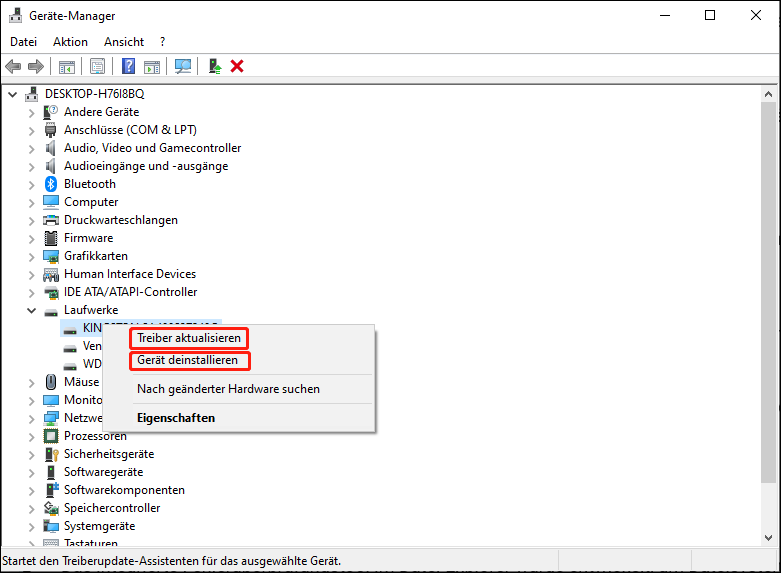Click the Andere Geräte unknown-device icon
The image size is (781, 573).
point(51,112)
